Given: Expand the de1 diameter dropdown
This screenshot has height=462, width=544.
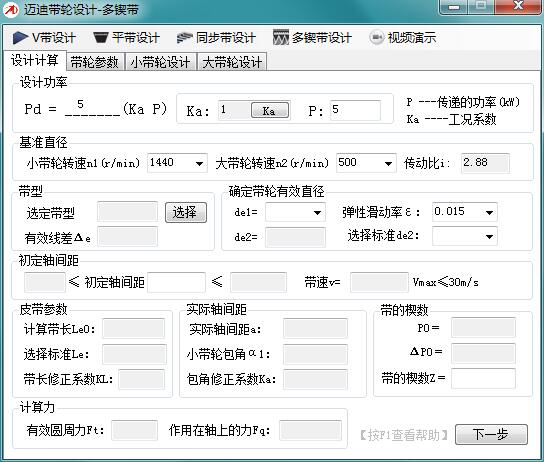Looking at the screenshot, I should point(317,212).
